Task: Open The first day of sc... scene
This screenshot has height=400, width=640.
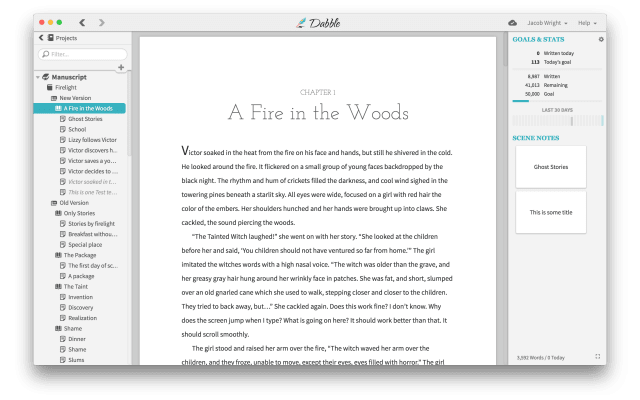Action: click(x=93, y=266)
